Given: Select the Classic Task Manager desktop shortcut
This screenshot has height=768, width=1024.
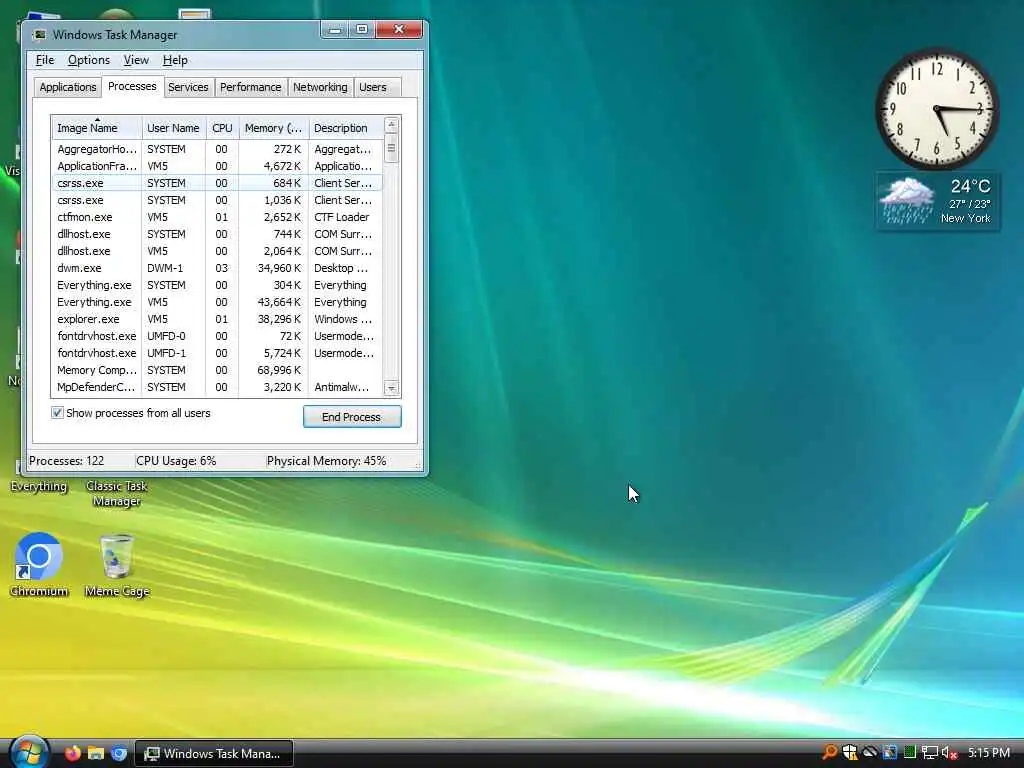Looking at the screenshot, I should (117, 493).
